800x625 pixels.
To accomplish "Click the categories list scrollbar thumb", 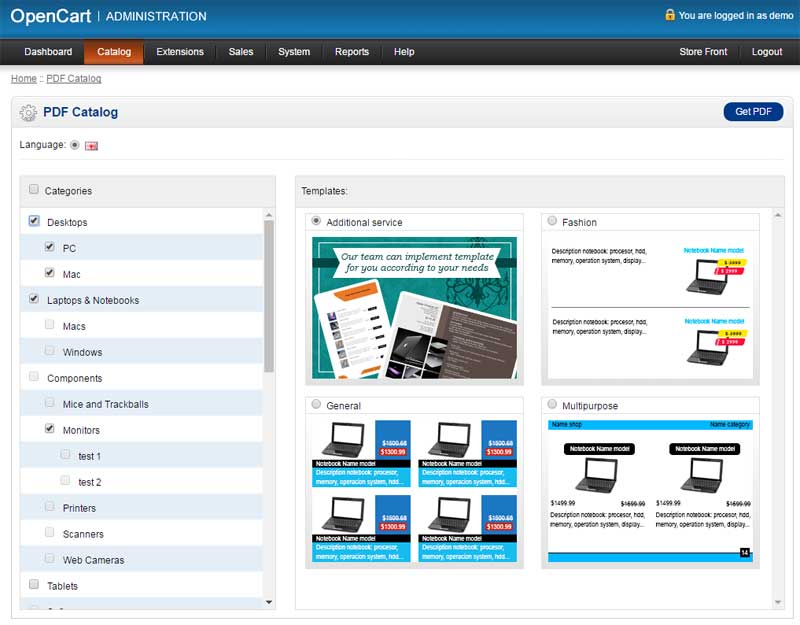I will point(269,296).
